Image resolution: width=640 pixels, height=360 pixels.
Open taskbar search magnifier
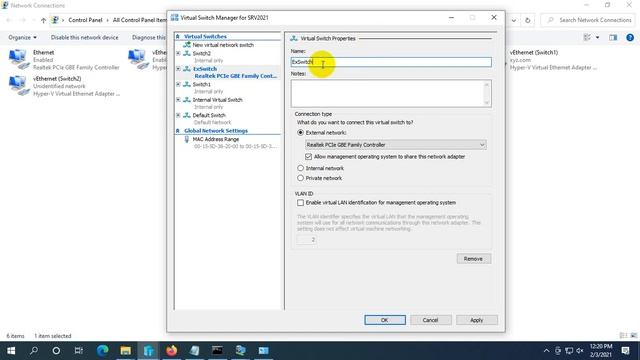point(34,351)
